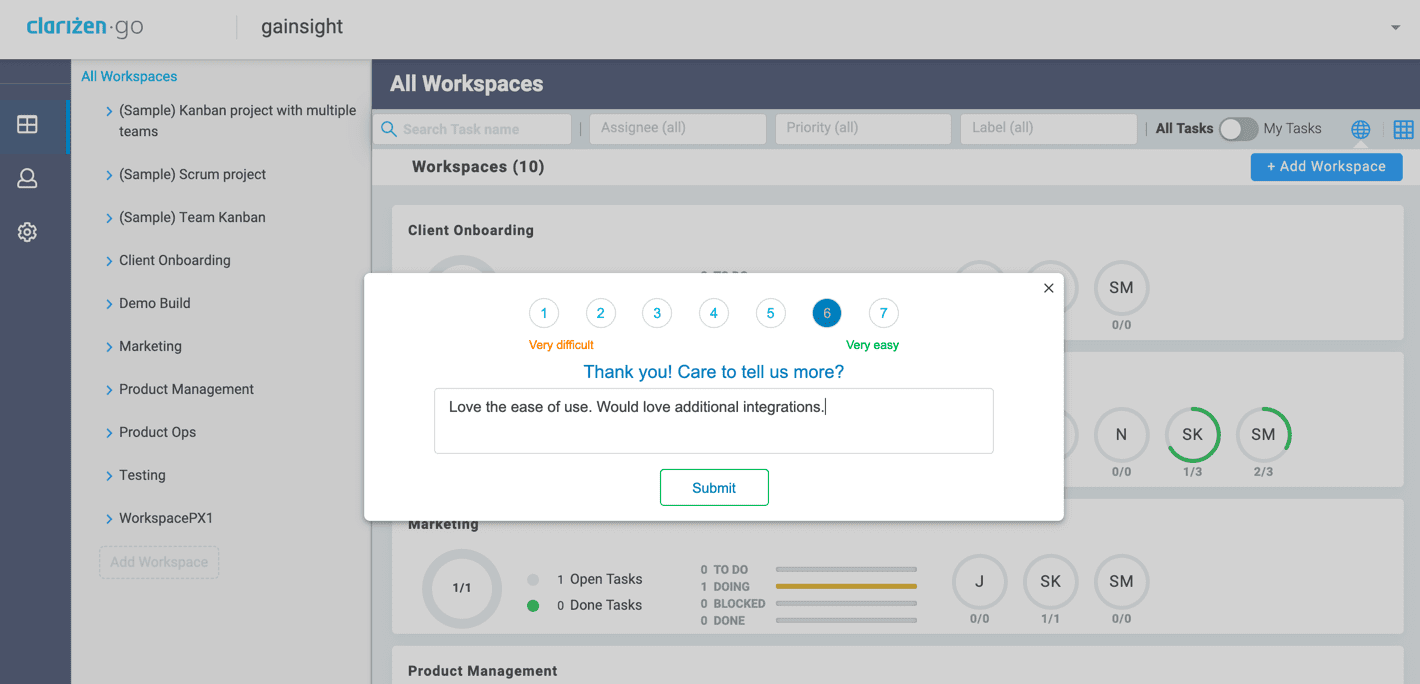The height and width of the screenshot is (684, 1420).
Task: Open the Assignee (all) filter
Action: click(678, 128)
